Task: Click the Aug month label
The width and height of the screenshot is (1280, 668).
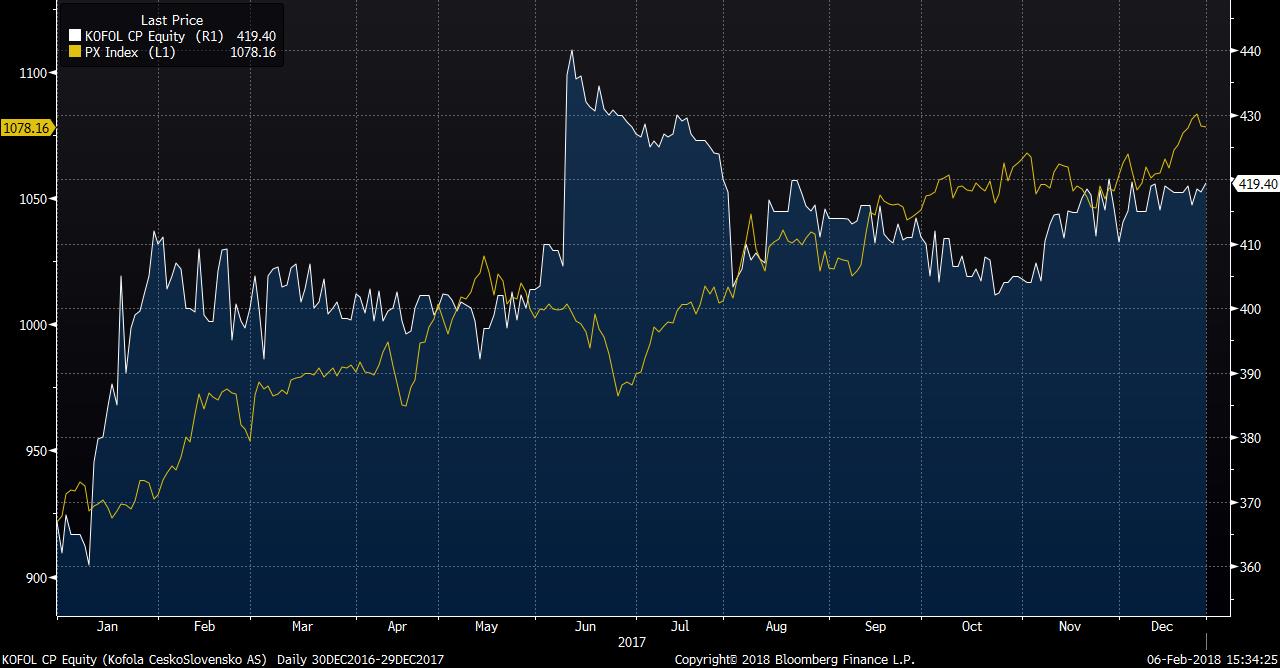Action: click(776, 627)
